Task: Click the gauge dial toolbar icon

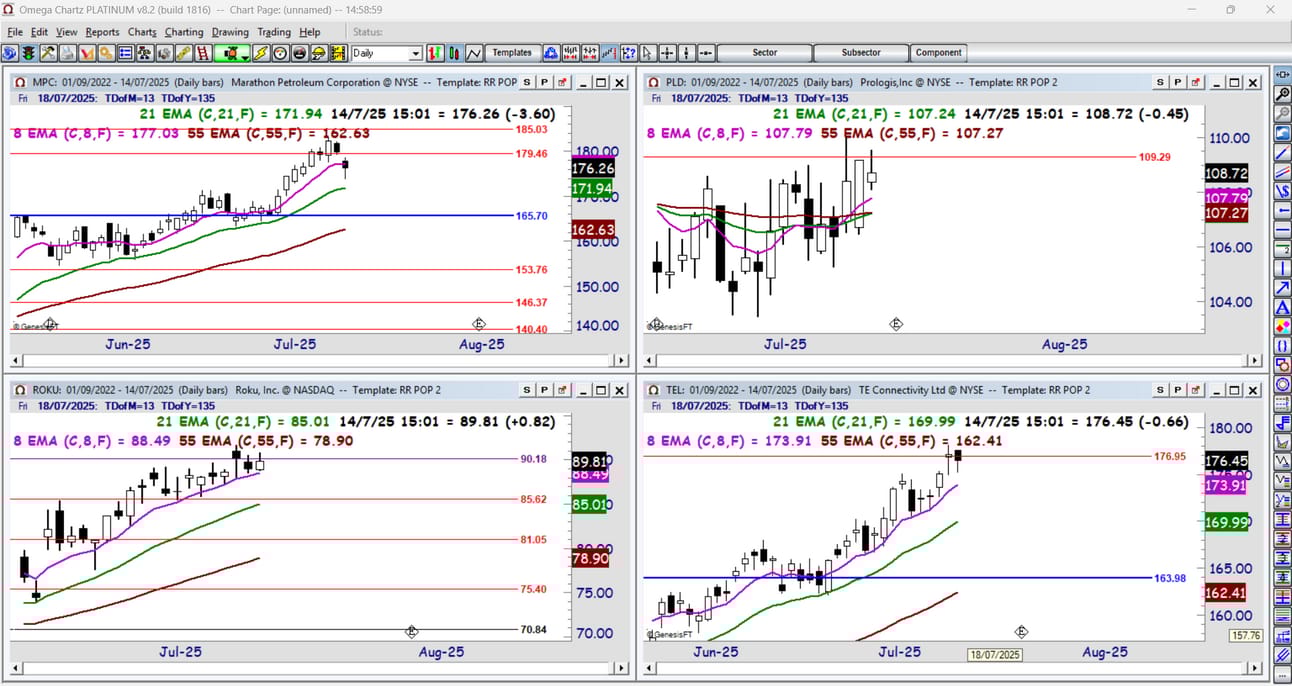Action: click(280, 53)
